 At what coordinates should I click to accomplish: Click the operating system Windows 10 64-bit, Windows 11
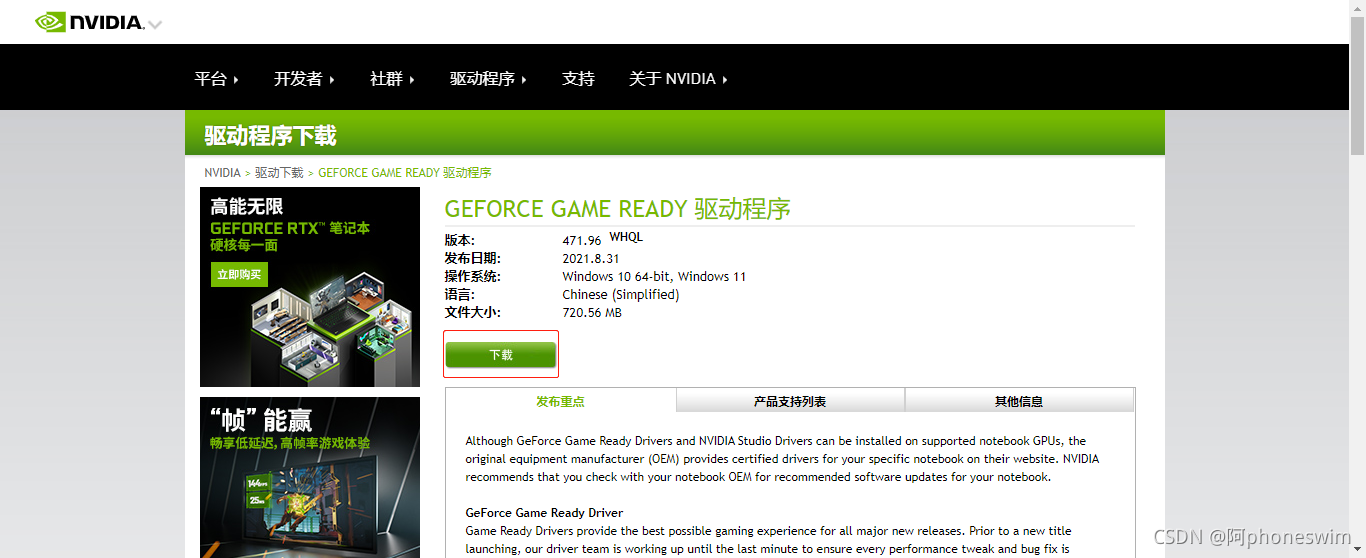coord(654,276)
